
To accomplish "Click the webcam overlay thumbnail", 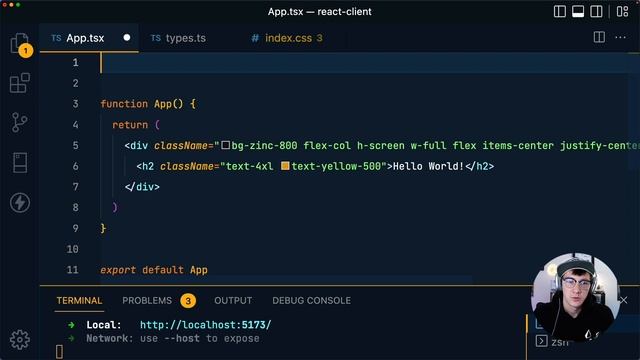I will [x=576, y=297].
